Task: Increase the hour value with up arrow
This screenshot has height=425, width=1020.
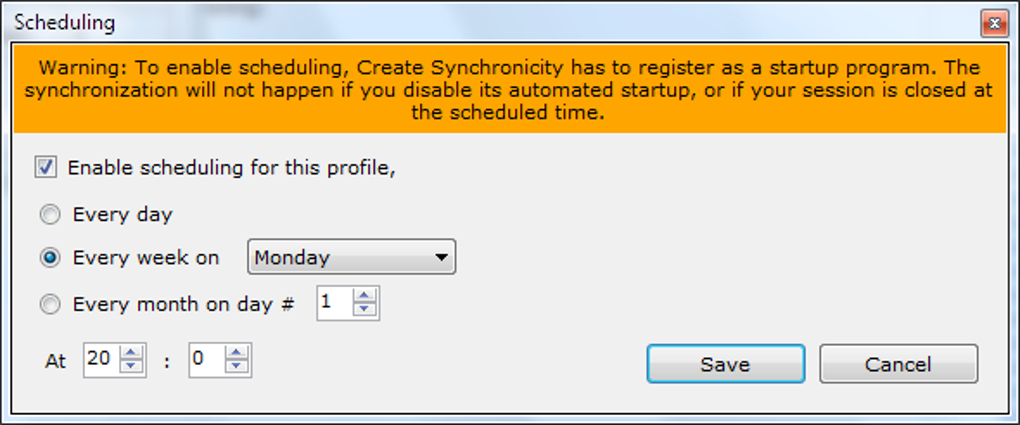Action: pyautogui.click(x=131, y=353)
